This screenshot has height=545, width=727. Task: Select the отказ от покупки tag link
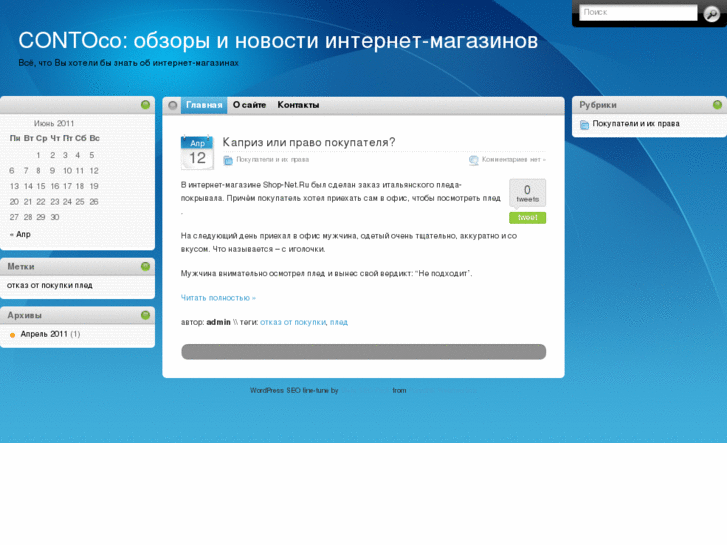click(x=293, y=322)
